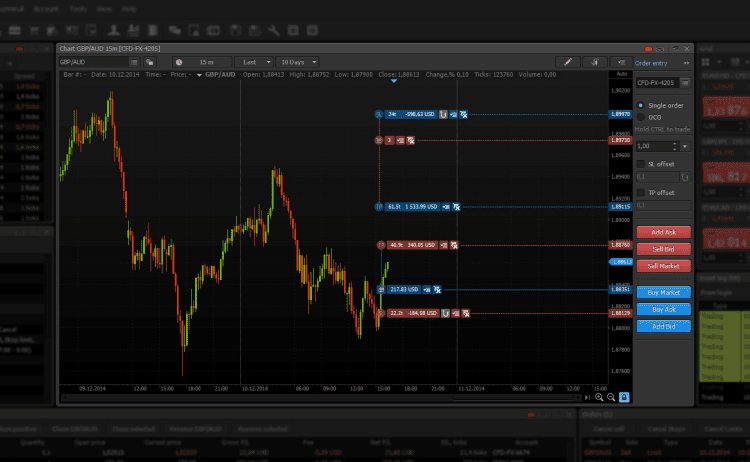Zoom in on the chart
The image size is (750, 462).
(599, 397)
